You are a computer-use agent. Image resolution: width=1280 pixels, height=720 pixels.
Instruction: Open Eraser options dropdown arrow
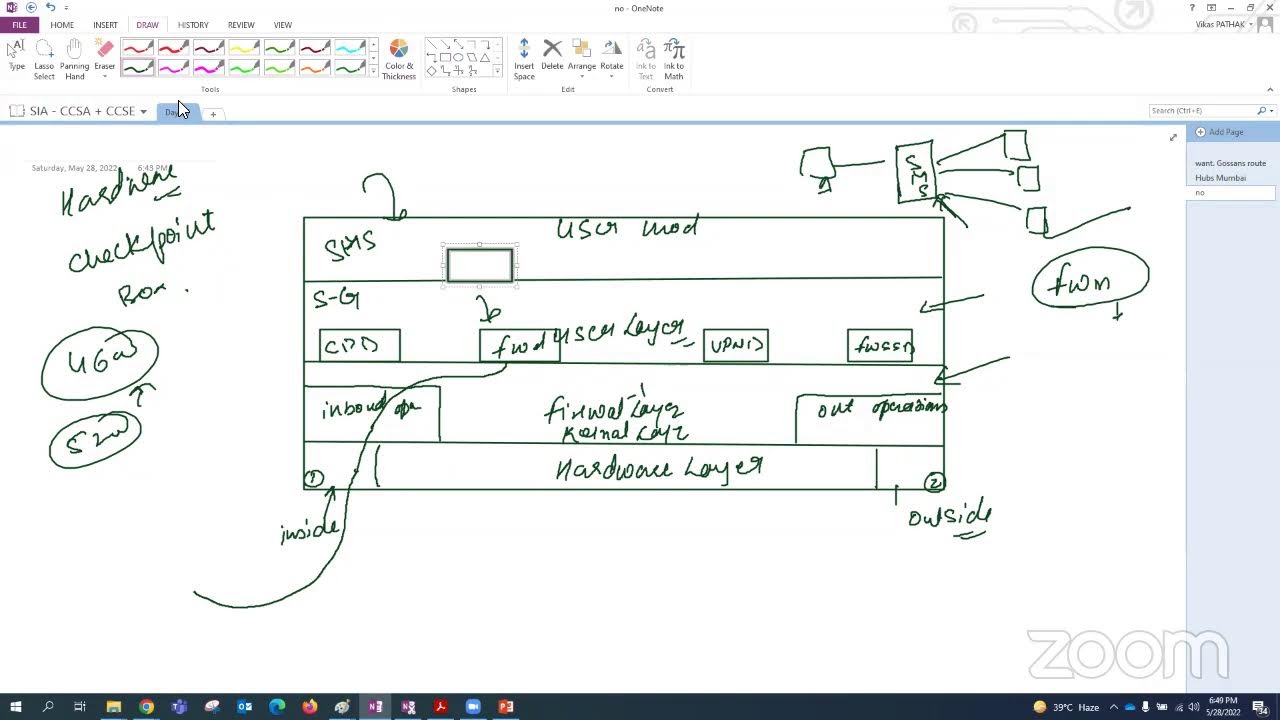coord(104,77)
